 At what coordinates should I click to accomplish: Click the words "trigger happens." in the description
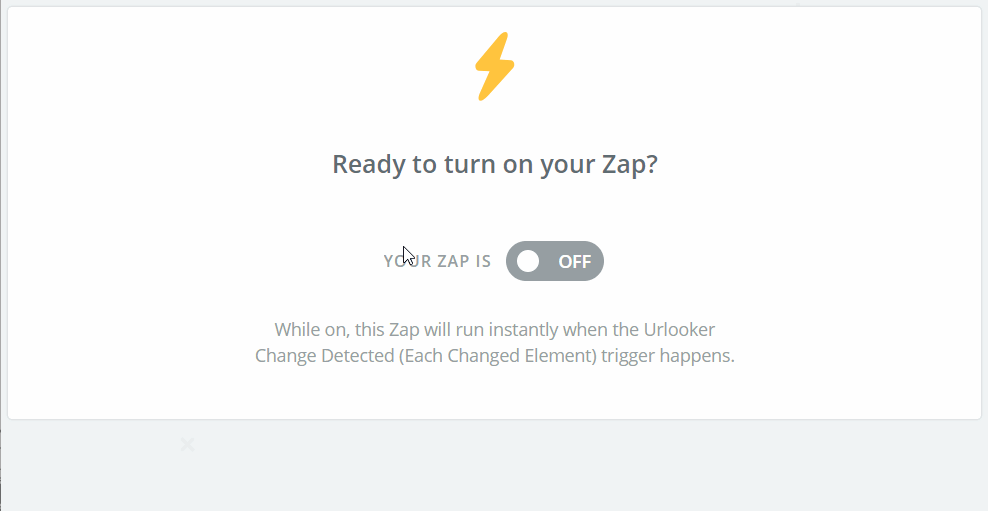pos(670,356)
